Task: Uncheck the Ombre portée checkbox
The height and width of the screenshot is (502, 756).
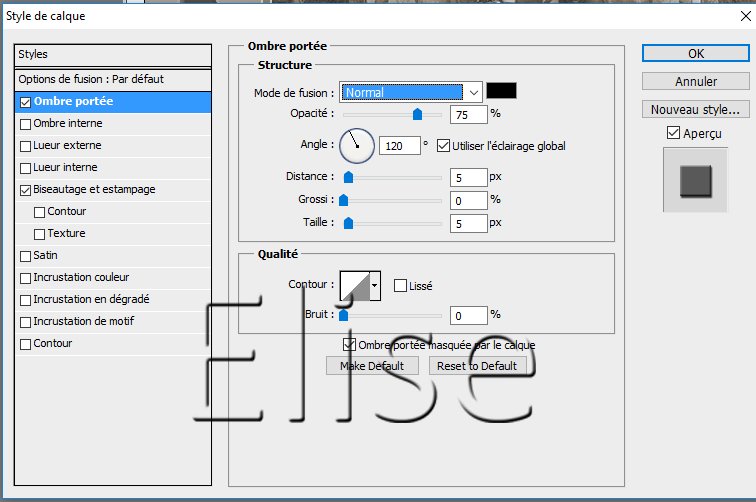Action: [x=25, y=102]
